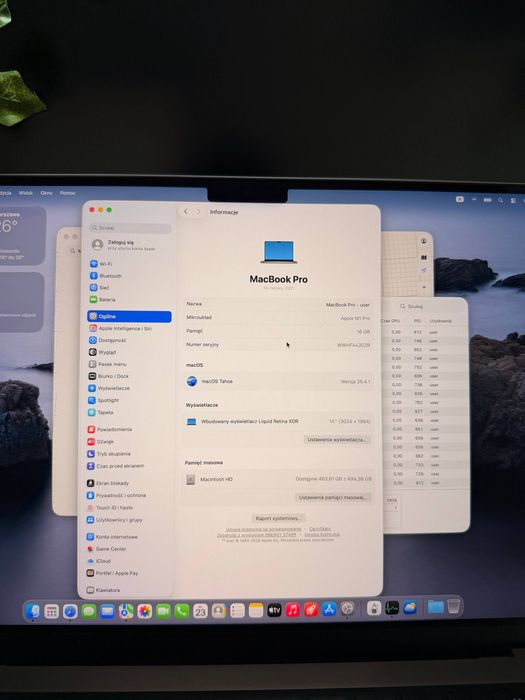525x700 pixels.
Task: Open Finder from the Dock
Action: point(33,611)
